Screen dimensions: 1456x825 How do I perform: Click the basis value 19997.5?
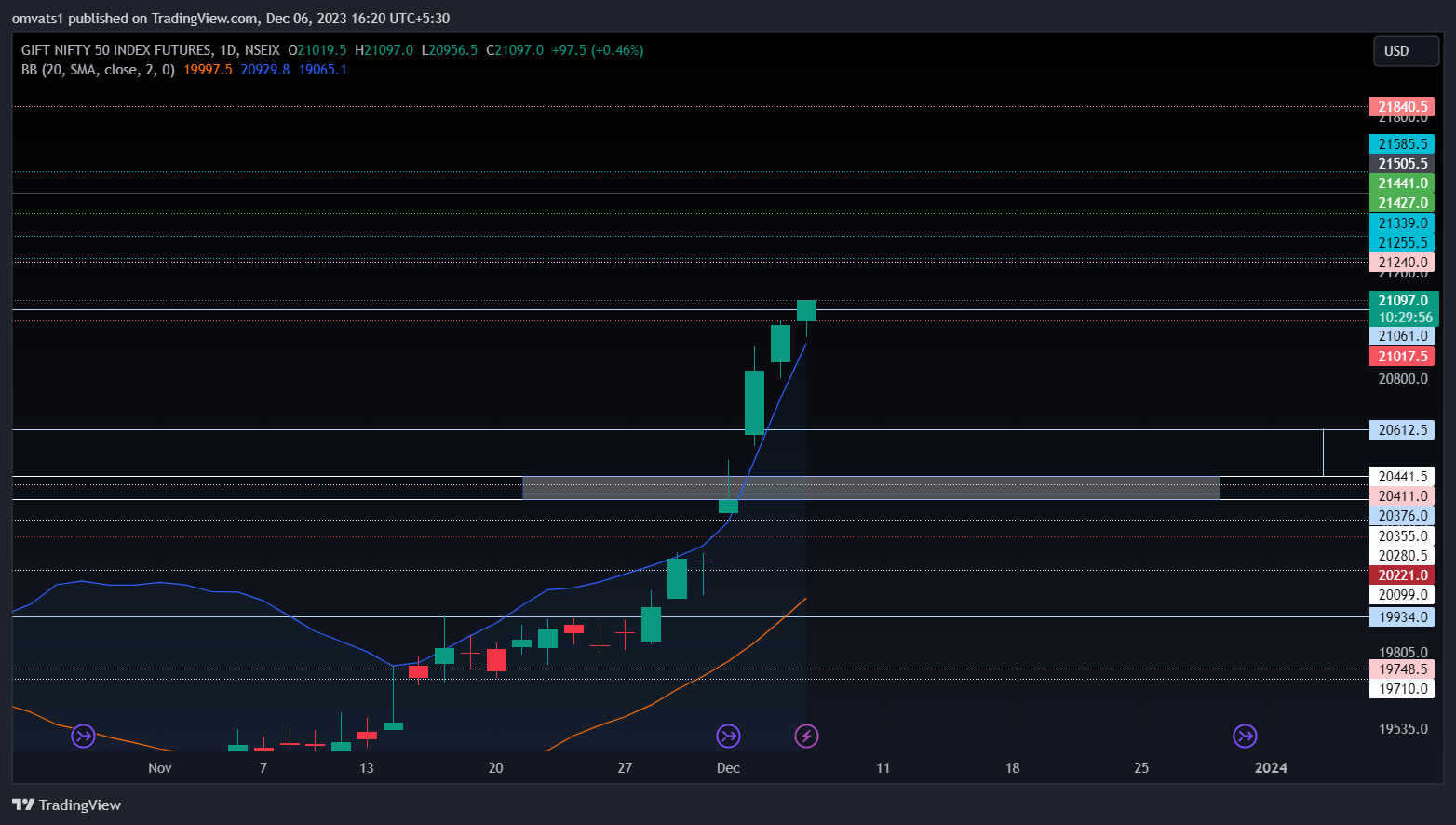(208, 70)
